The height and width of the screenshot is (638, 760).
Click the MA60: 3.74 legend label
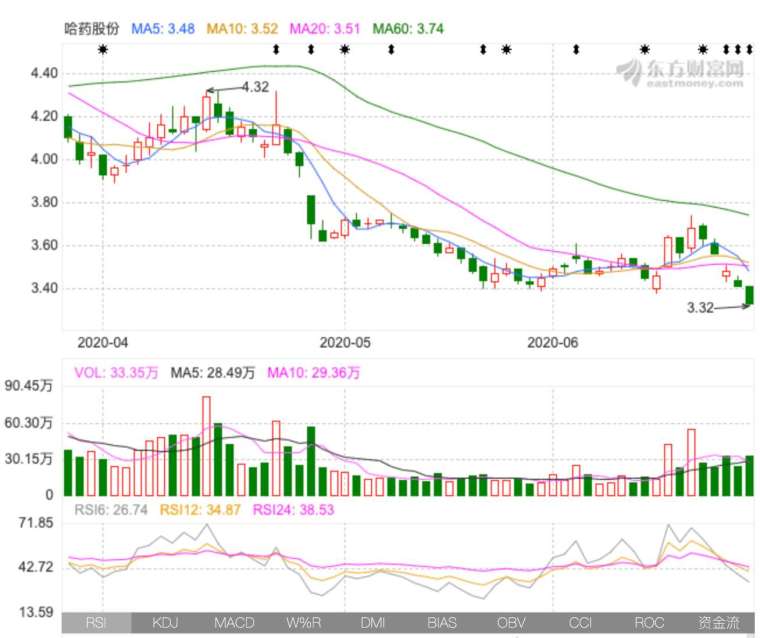click(x=408, y=29)
